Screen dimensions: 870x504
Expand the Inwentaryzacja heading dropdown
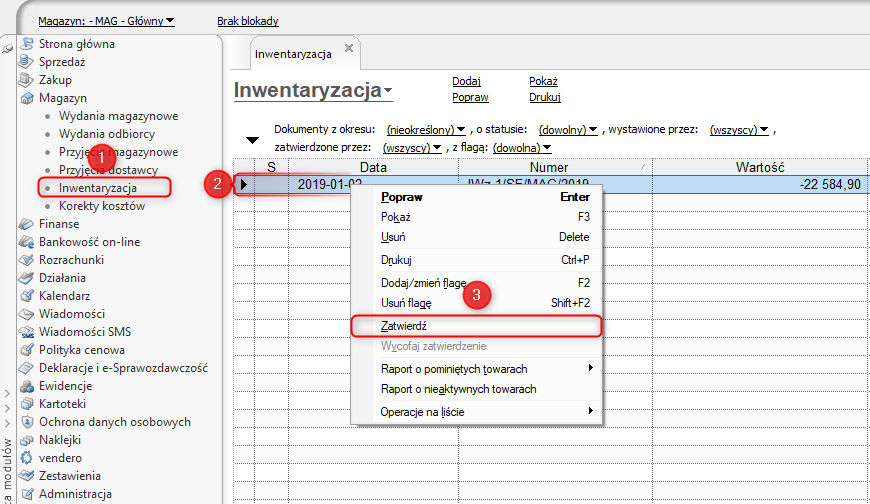coord(388,90)
